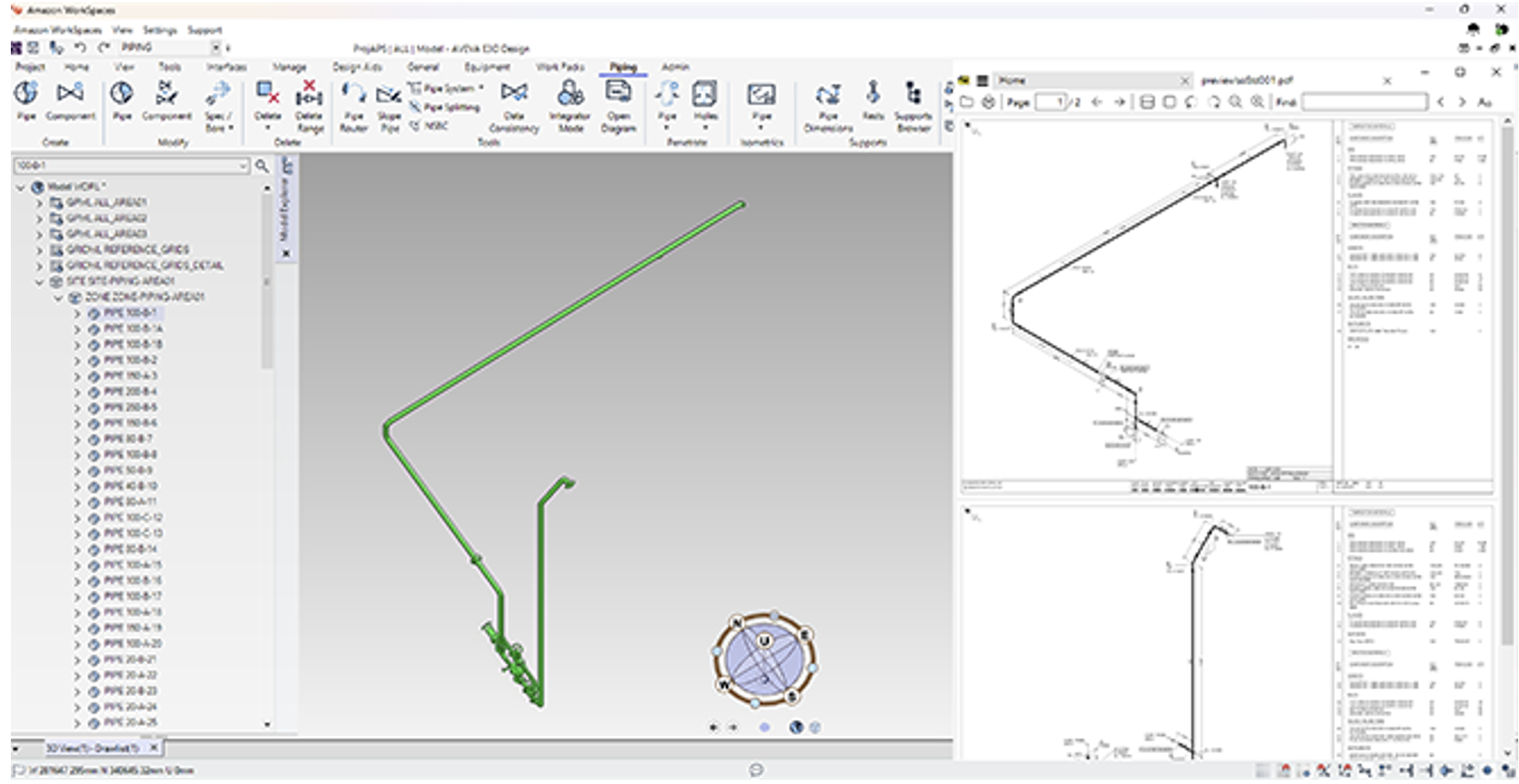The image size is (1519, 784).
Task: Go to next page in PDF viewer
Action: coord(1118,102)
